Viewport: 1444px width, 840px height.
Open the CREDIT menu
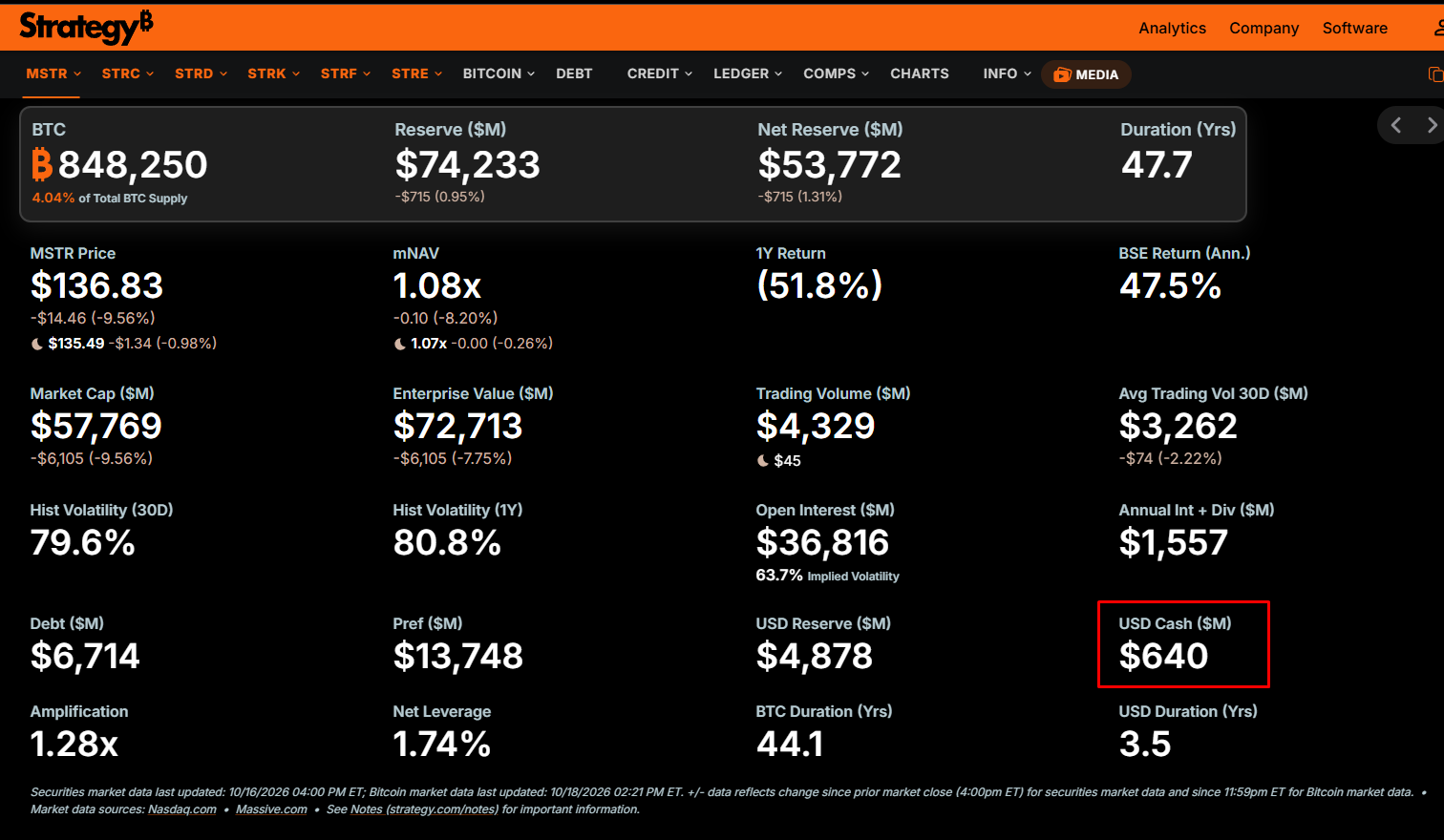tap(660, 73)
